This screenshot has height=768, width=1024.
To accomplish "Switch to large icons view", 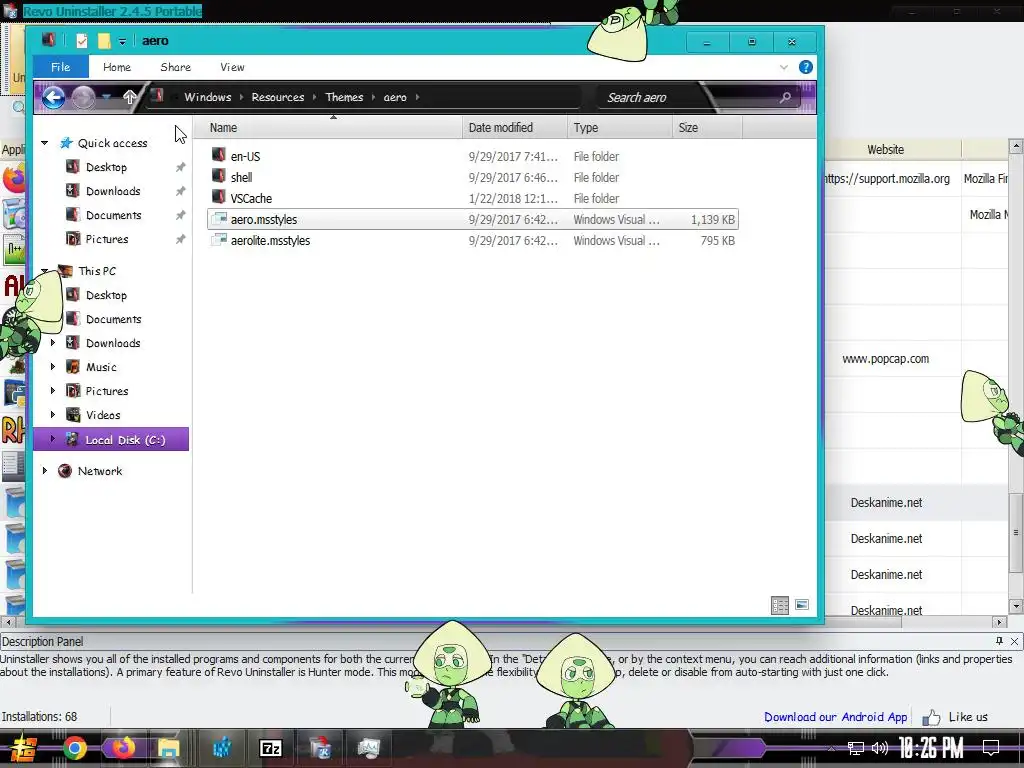I will [802, 605].
